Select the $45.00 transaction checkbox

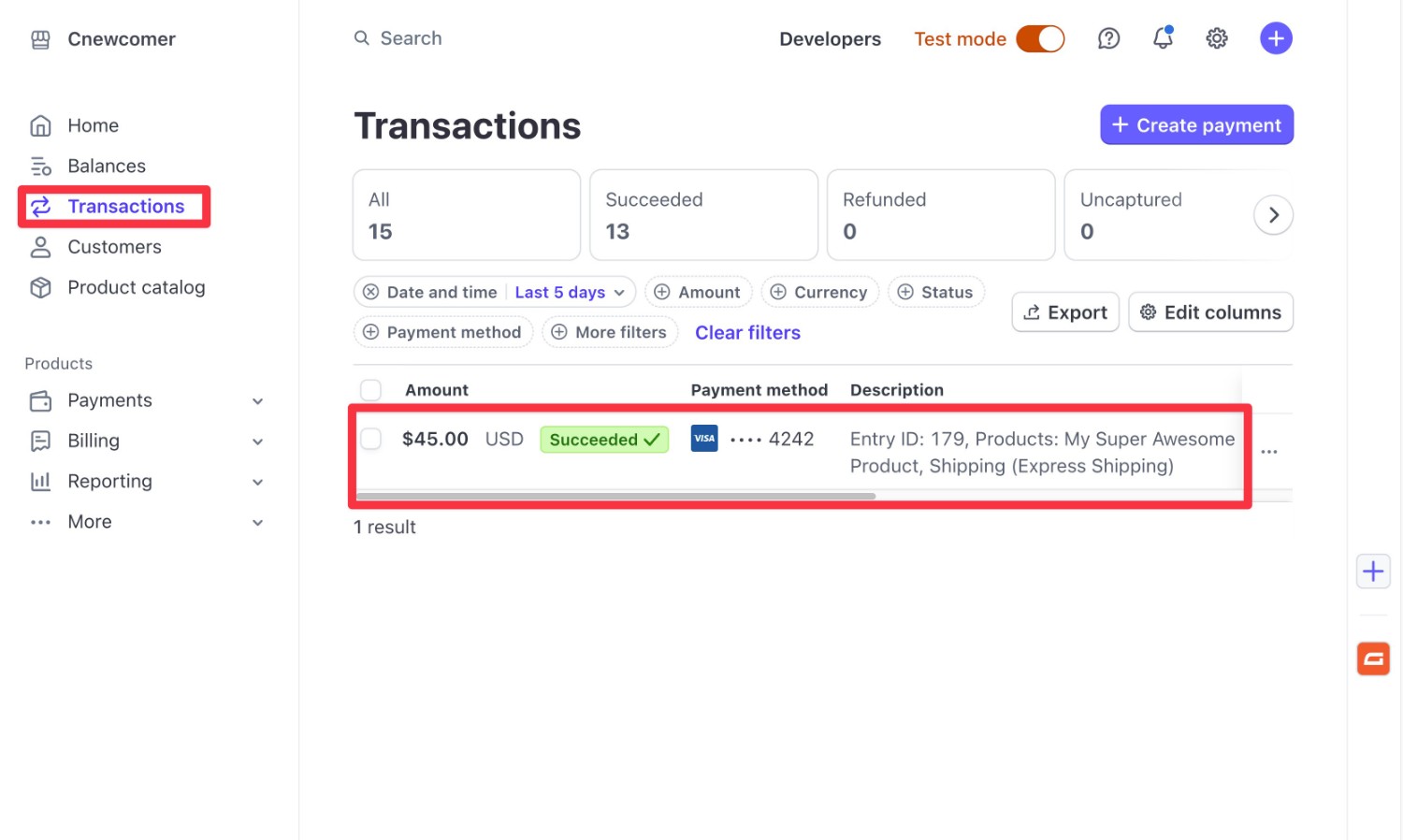pyautogui.click(x=370, y=439)
